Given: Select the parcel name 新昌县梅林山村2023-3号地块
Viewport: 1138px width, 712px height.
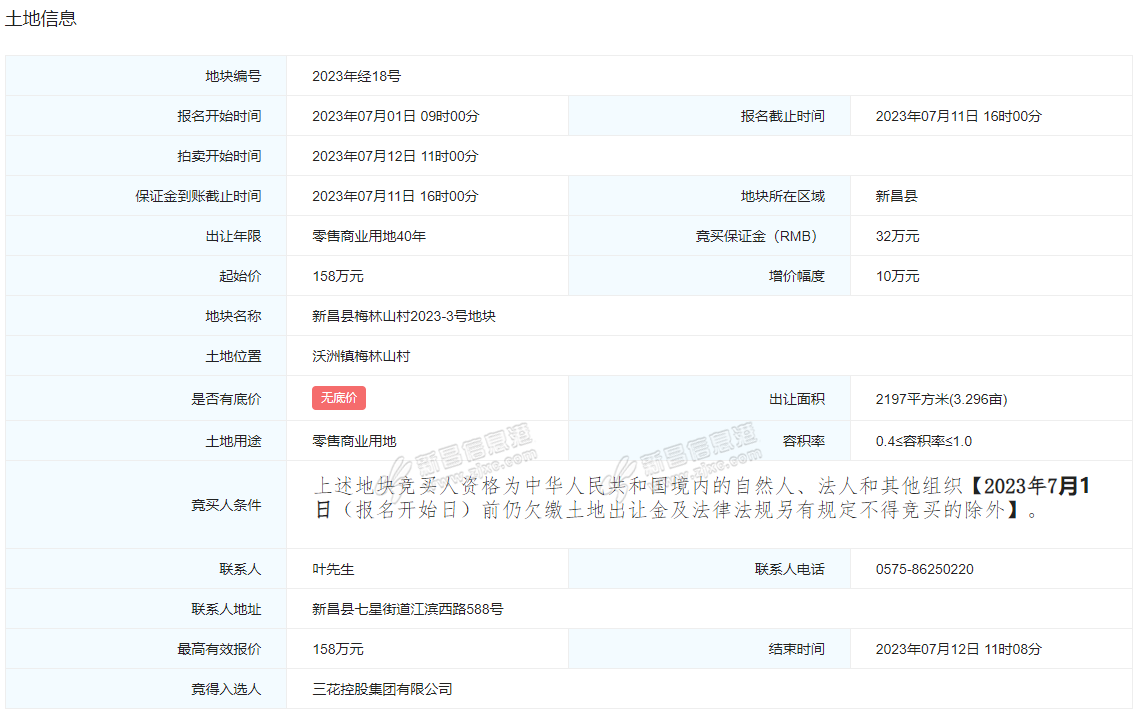Looking at the screenshot, I should [x=404, y=316].
